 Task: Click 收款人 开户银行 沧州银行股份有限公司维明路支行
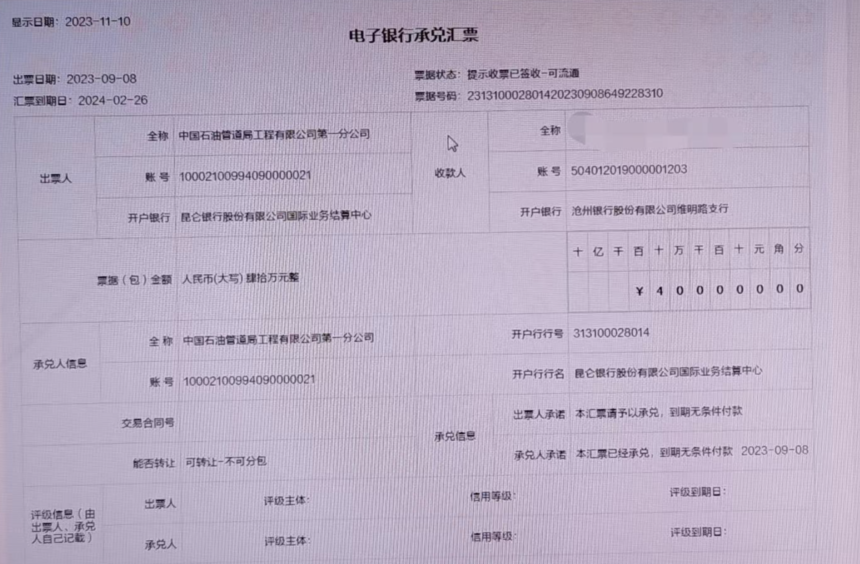[x=650, y=210]
